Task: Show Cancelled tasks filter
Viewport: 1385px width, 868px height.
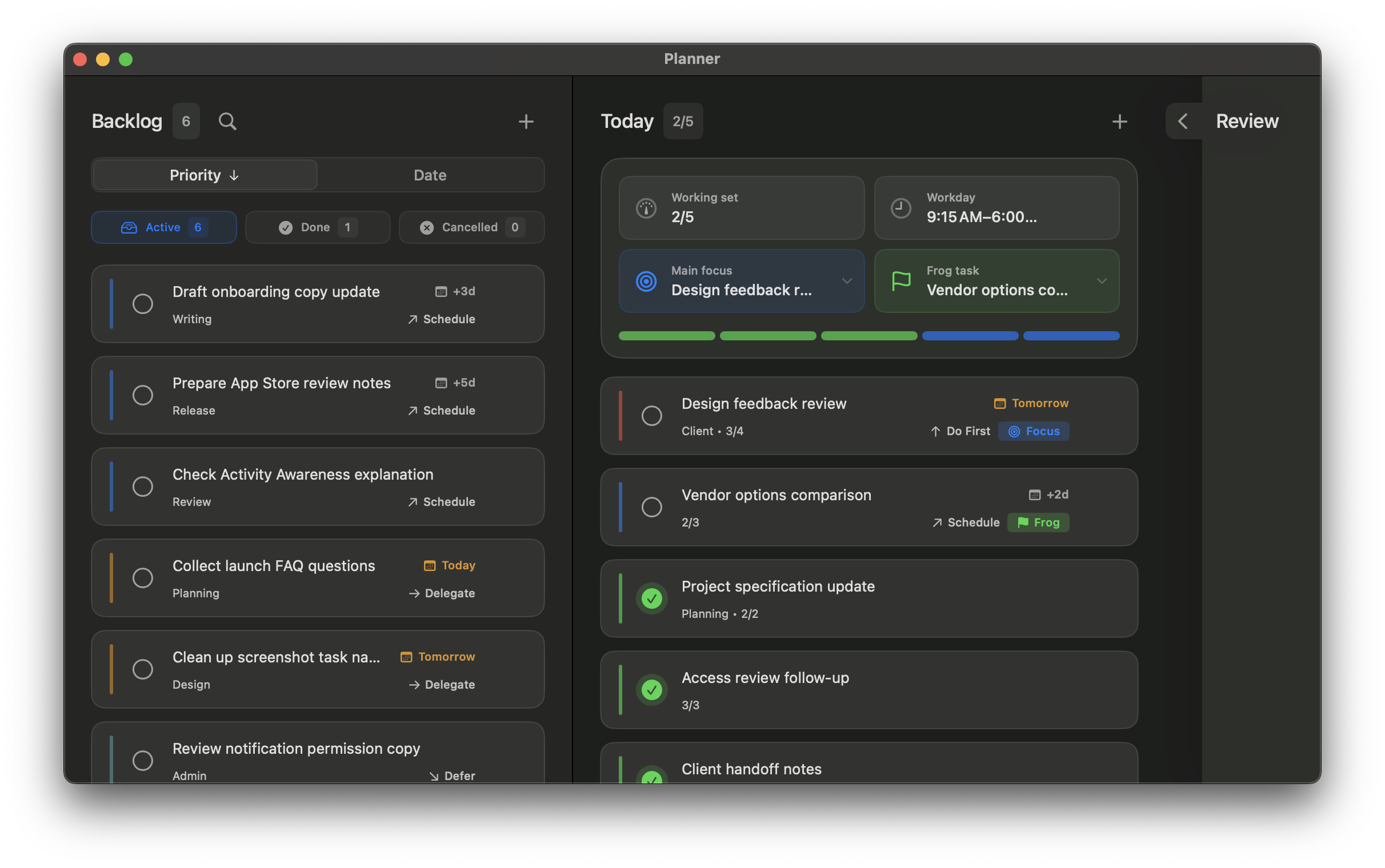Action: click(471, 227)
